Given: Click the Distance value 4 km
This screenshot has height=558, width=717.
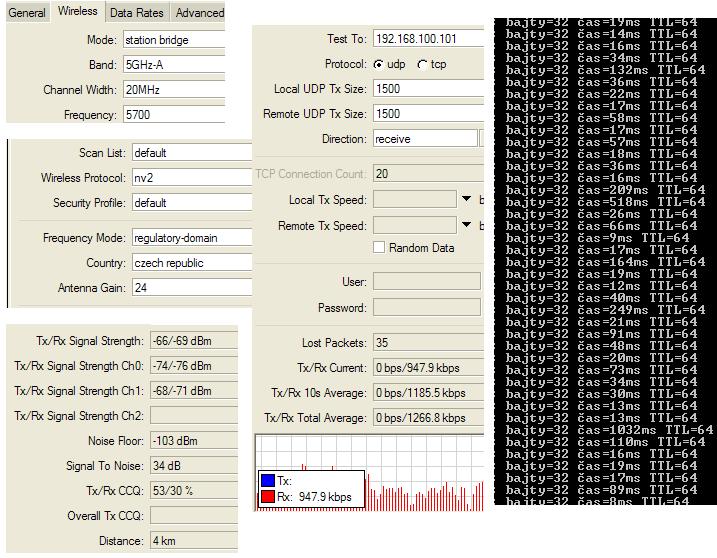Looking at the screenshot, I should pyautogui.click(x=194, y=541).
